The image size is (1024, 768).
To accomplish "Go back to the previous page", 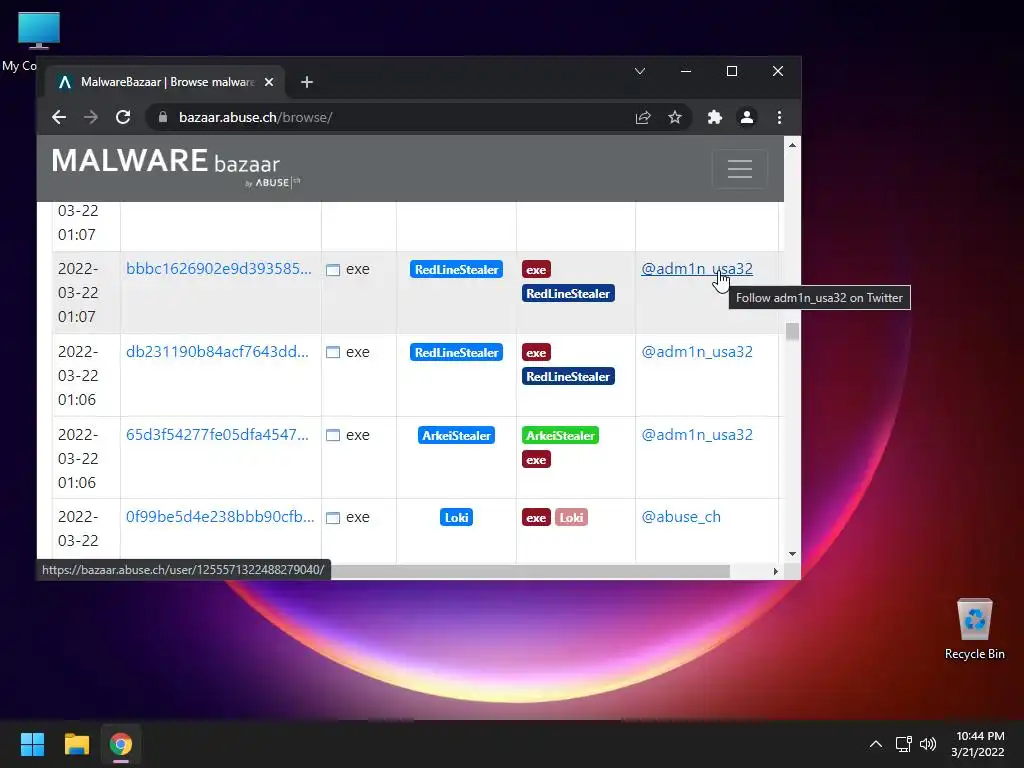I will (x=59, y=118).
